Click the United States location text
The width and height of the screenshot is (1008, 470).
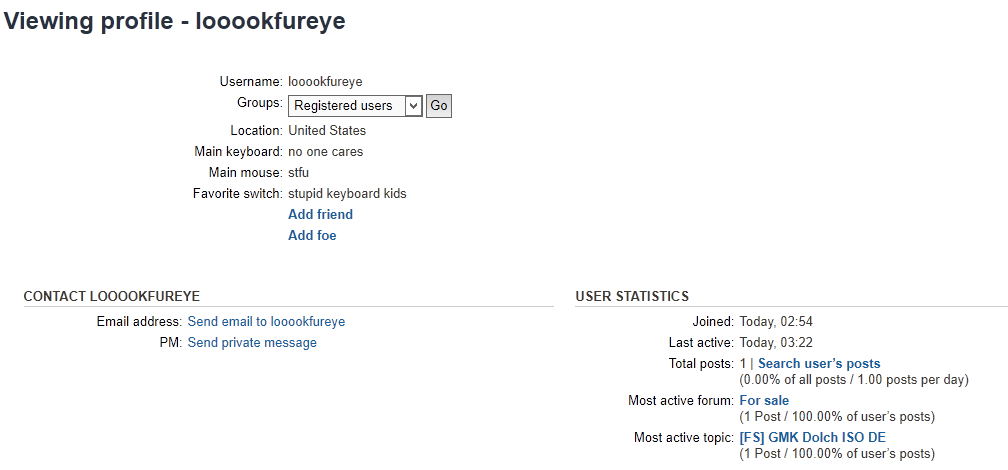coord(327,131)
